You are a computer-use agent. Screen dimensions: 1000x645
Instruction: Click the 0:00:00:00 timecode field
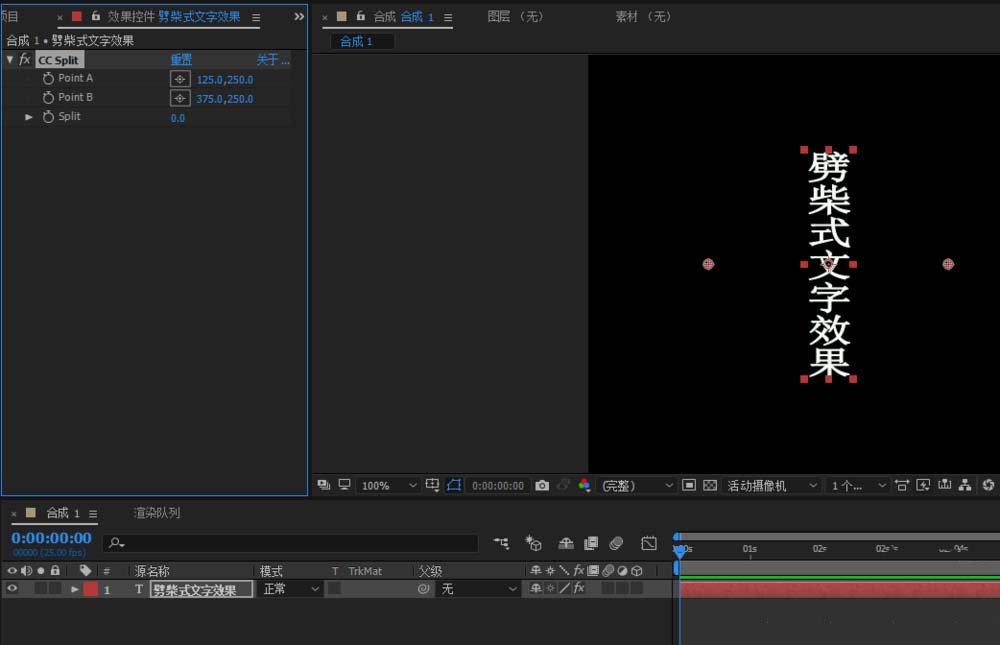pos(50,538)
